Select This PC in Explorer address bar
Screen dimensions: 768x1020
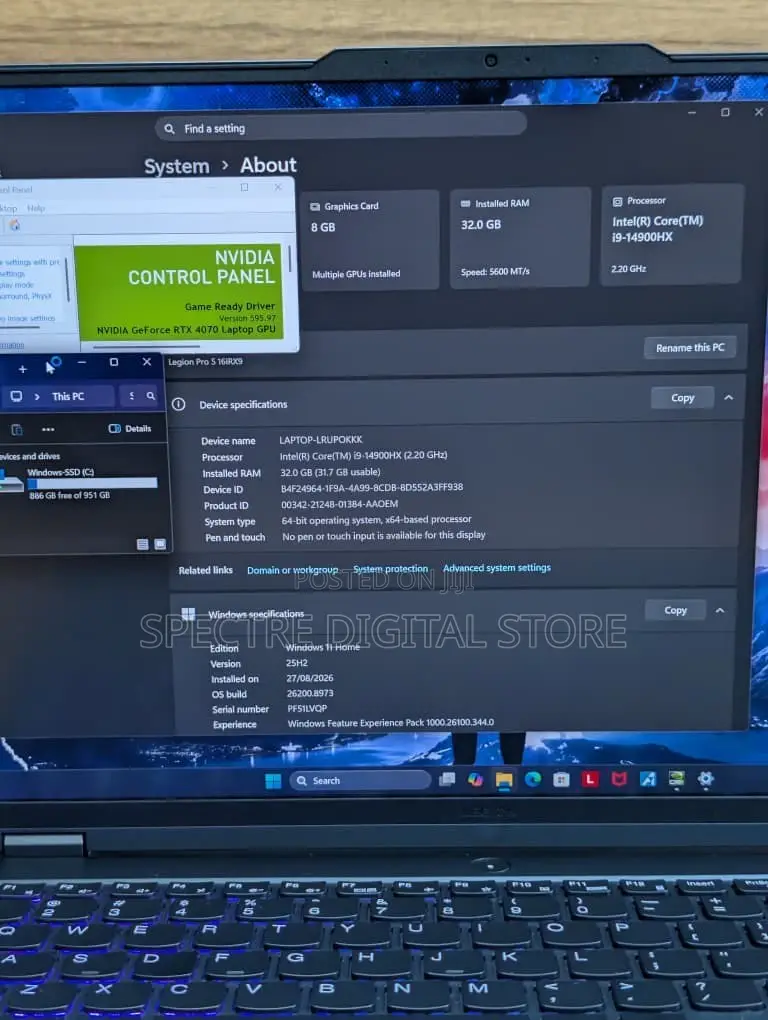pyautogui.click(x=68, y=396)
